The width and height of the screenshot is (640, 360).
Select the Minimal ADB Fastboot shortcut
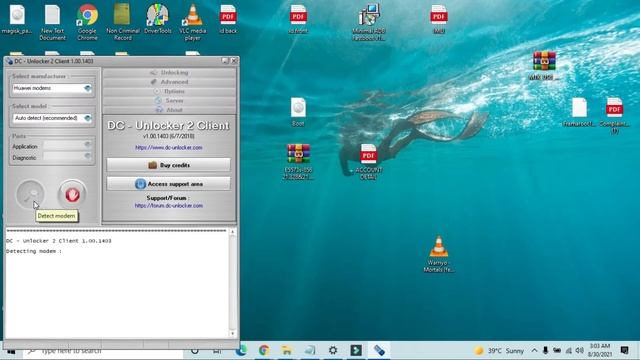coord(369,22)
